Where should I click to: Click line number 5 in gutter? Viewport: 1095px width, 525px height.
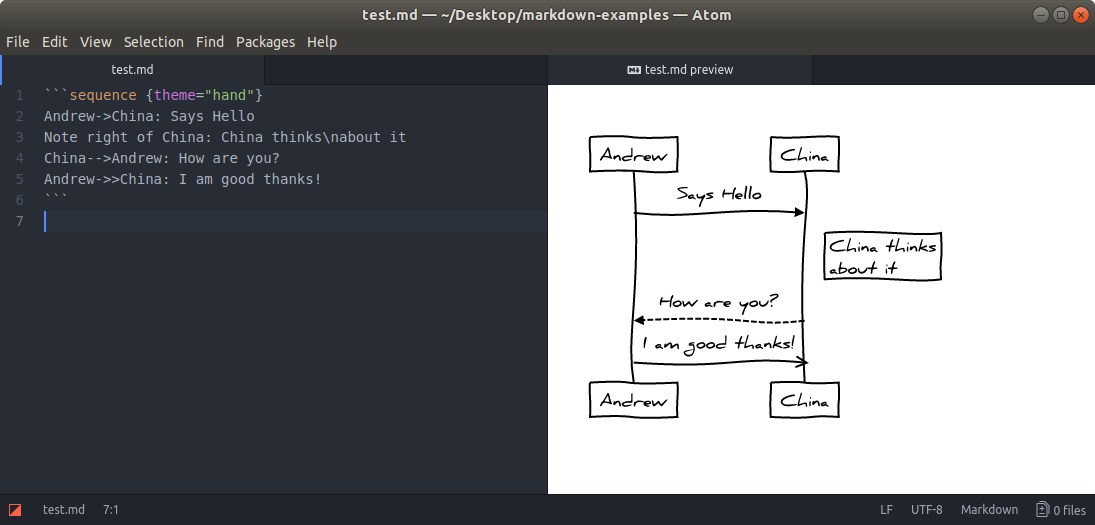pyautogui.click(x=20, y=179)
